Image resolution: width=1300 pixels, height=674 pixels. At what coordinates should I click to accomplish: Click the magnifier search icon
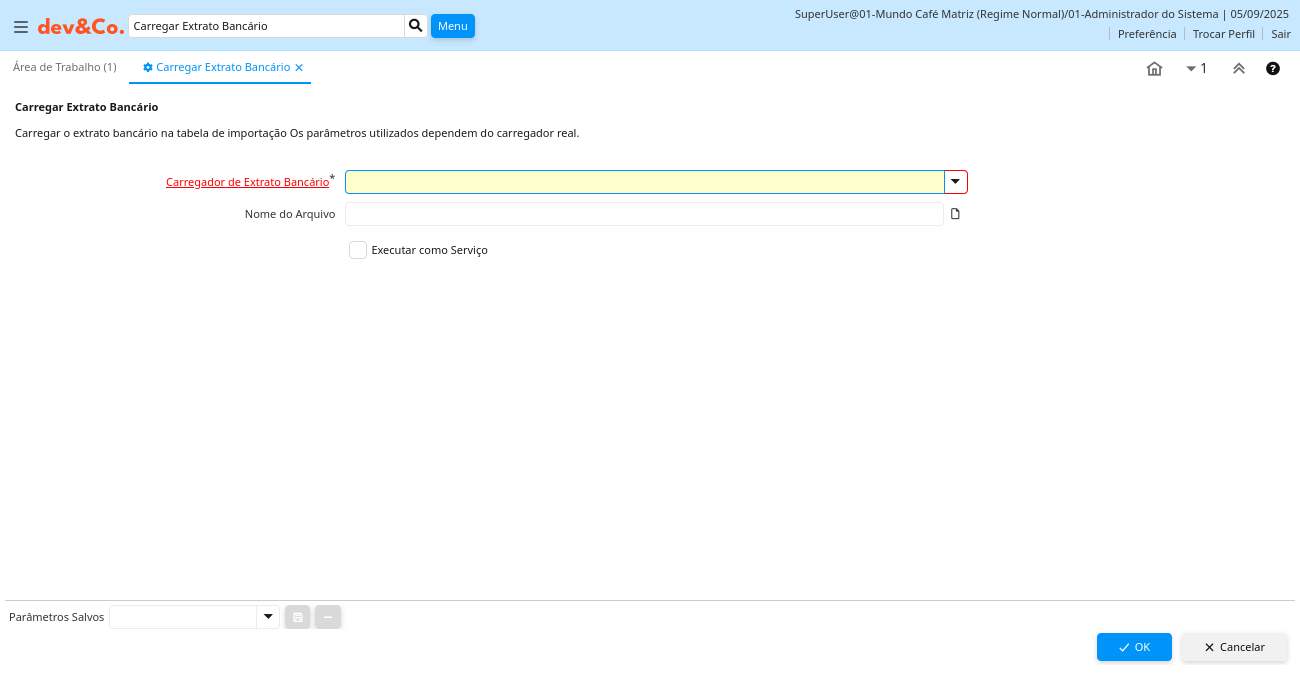coord(416,26)
